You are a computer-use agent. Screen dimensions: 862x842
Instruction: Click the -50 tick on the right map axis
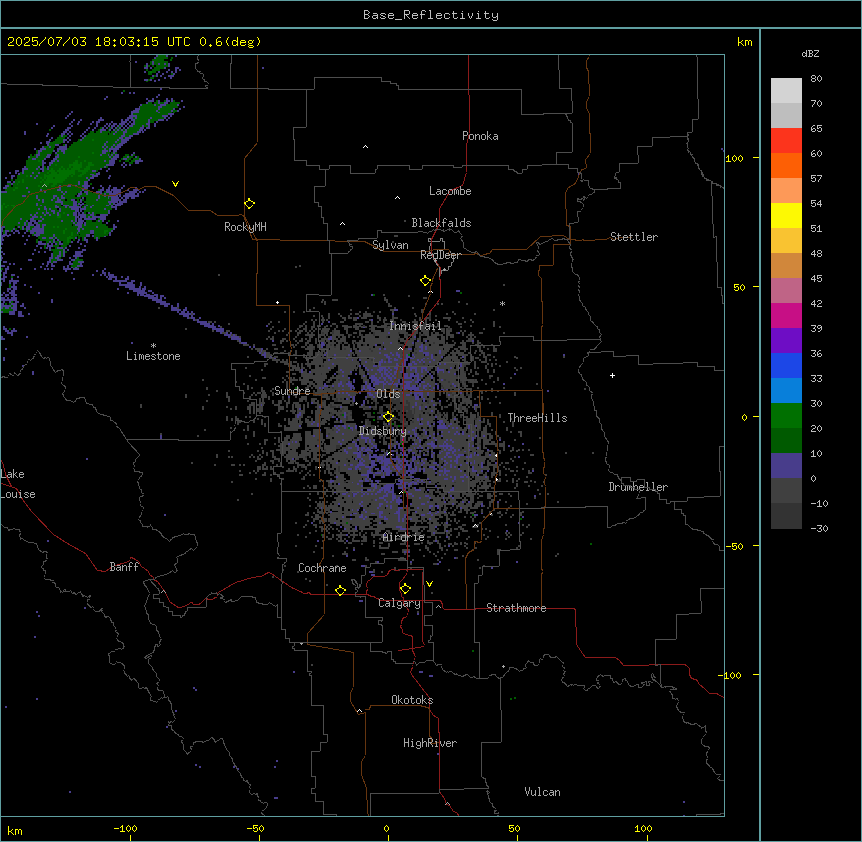(734, 546)
